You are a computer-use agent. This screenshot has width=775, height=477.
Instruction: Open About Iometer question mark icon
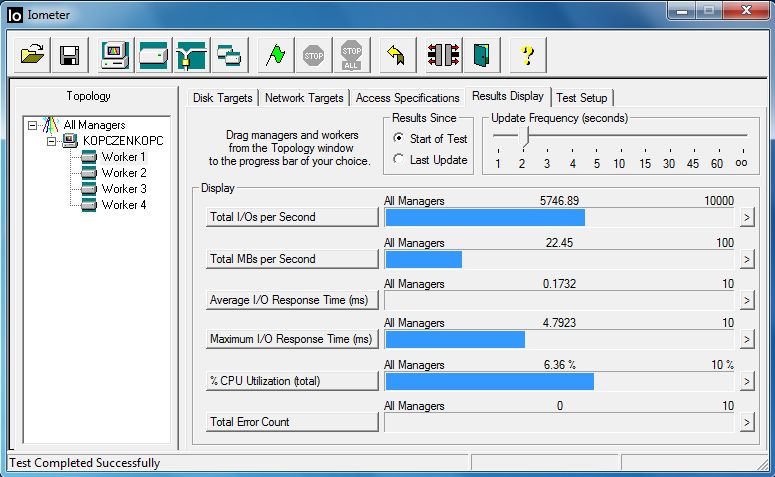527,55
